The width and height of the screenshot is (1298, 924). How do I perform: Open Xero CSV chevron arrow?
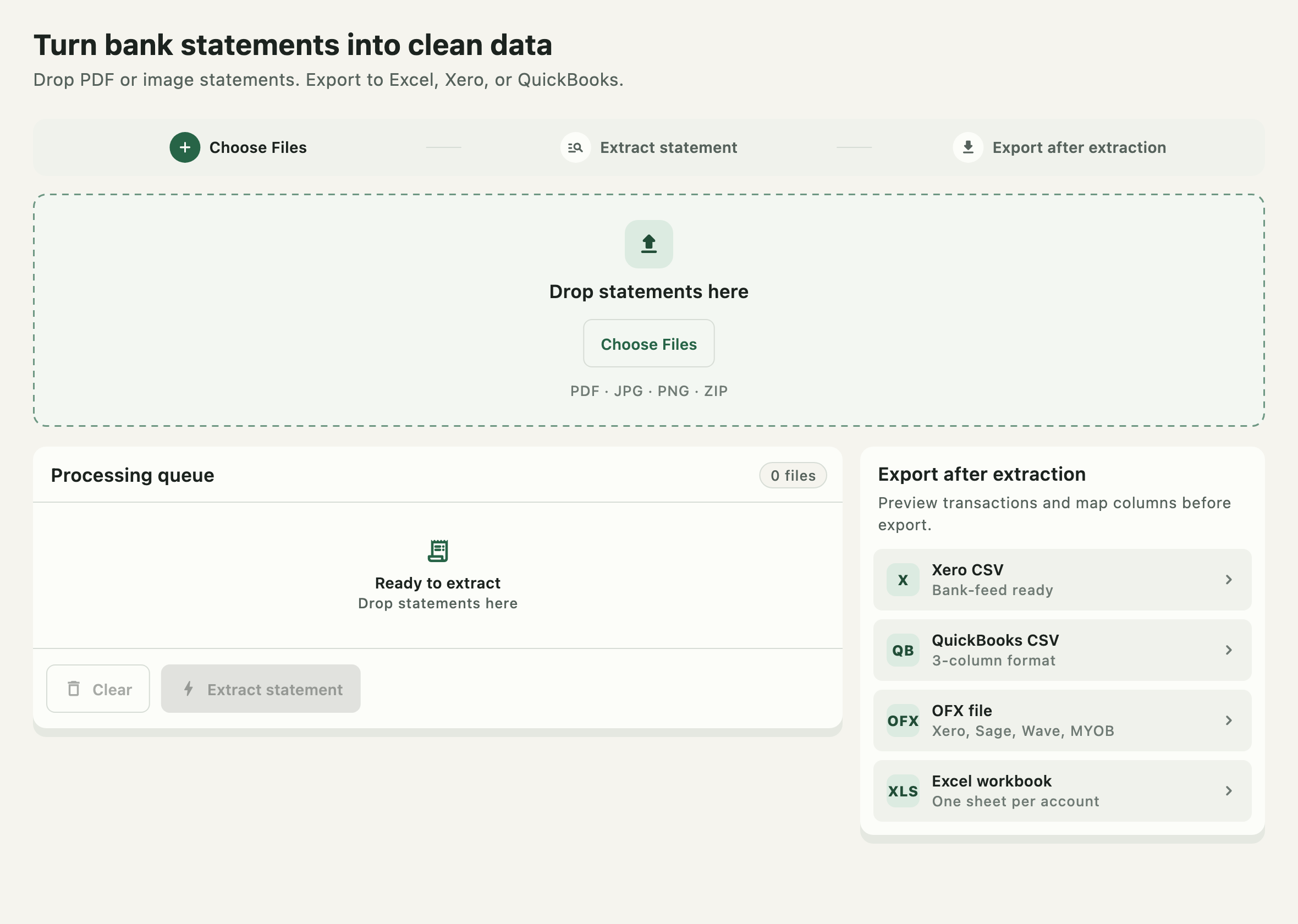(x=1229, y=580)
